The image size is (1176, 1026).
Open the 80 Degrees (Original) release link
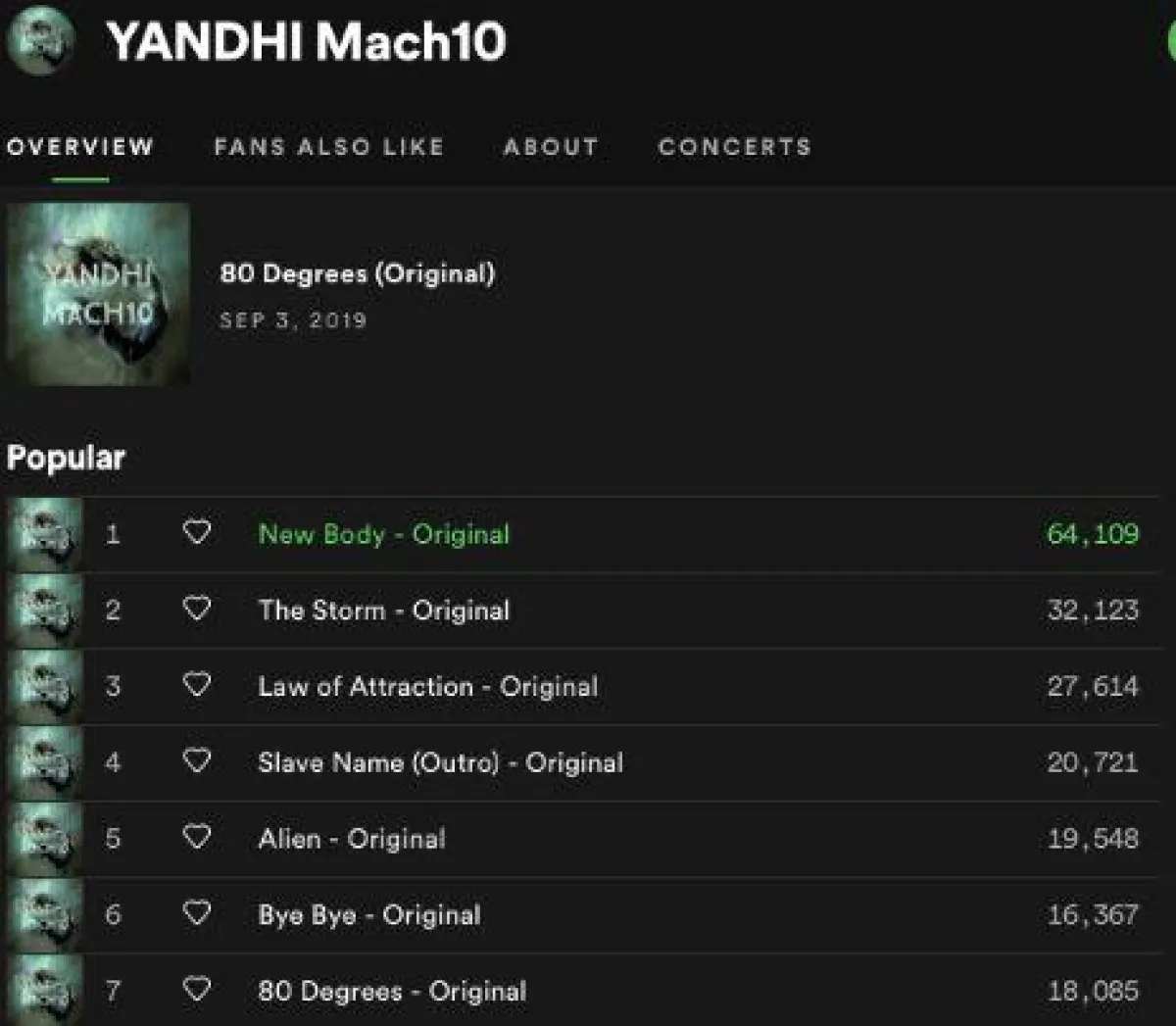click(x=358, y=273)
